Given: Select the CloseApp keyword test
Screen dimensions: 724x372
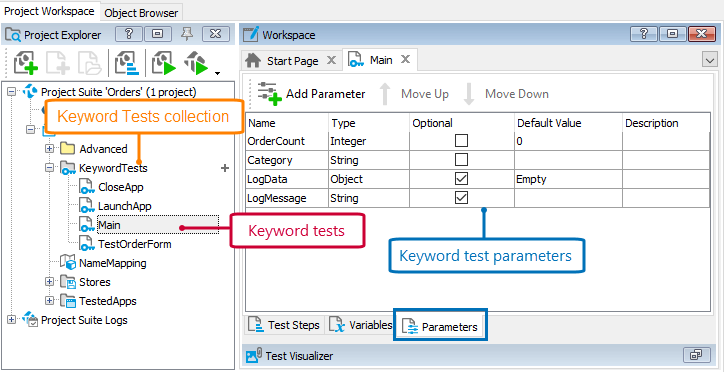Looking at the screenshot, I should (x=121, y=187).
